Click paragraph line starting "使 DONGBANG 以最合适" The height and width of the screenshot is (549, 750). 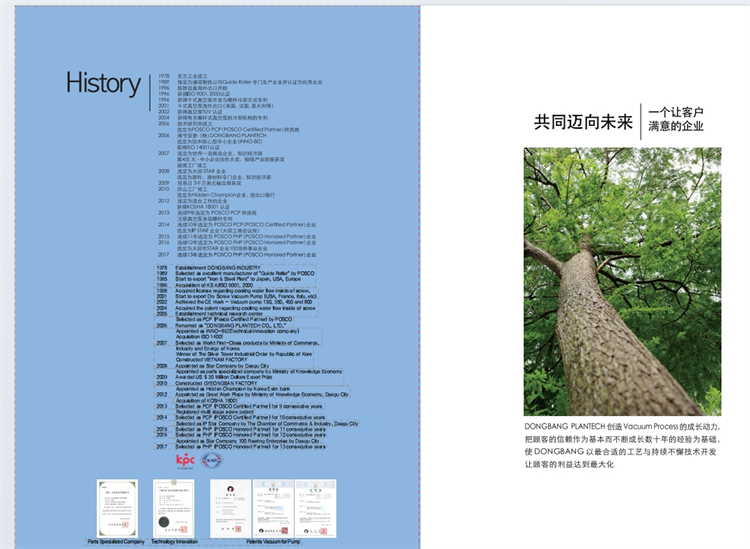coord(621,451)
